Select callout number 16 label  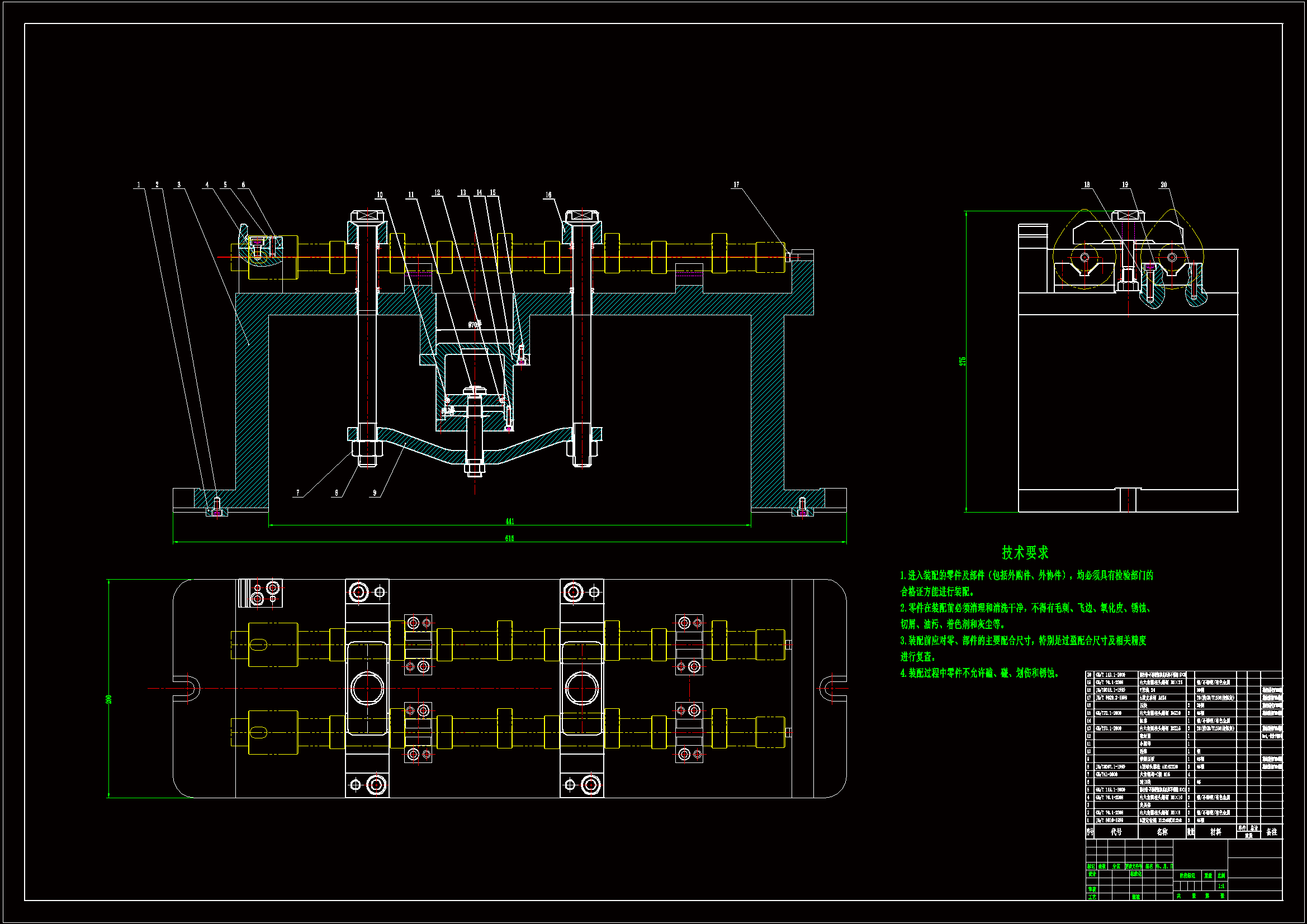click(x=548, y=195)
